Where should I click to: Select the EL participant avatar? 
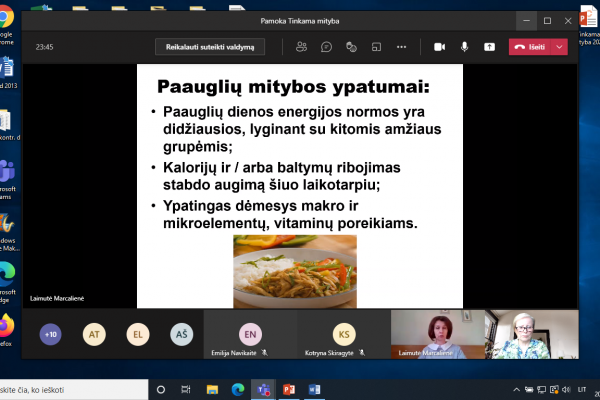click(138, 334)
